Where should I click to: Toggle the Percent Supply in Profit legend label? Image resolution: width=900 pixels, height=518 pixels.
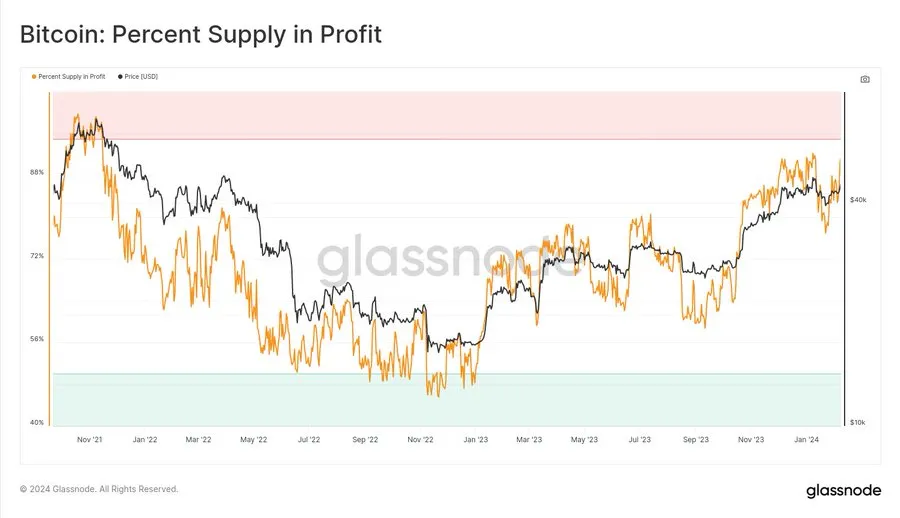tap(72, 76)
